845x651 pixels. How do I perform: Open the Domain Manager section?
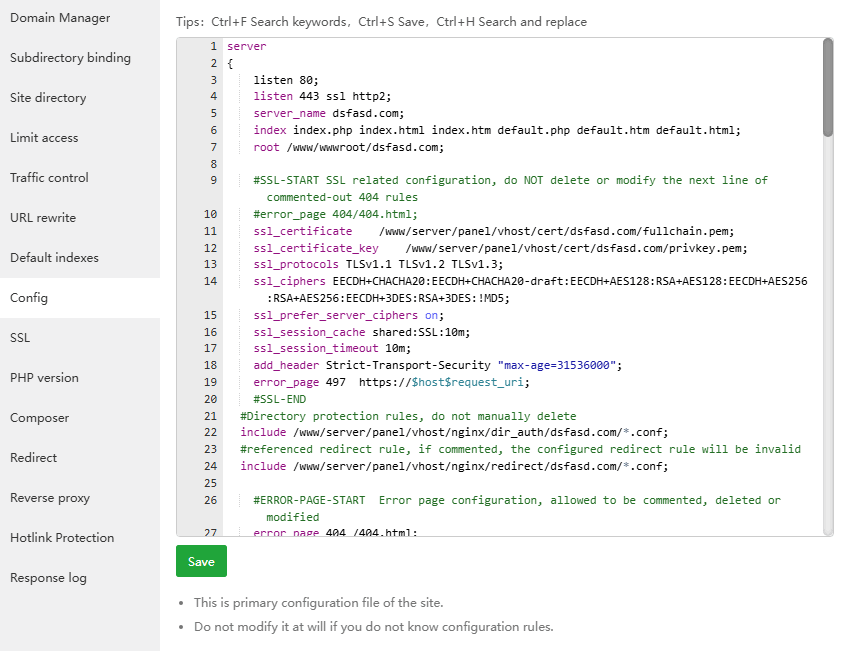coord(60,18)
